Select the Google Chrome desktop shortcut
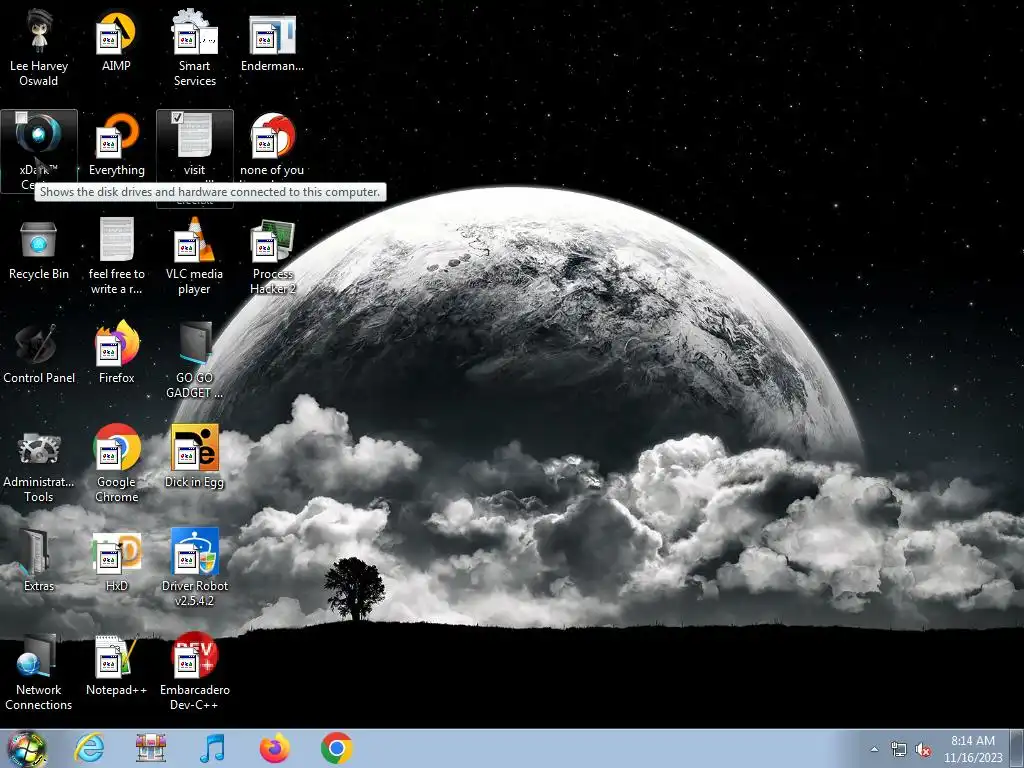 (x=116, y=464)
